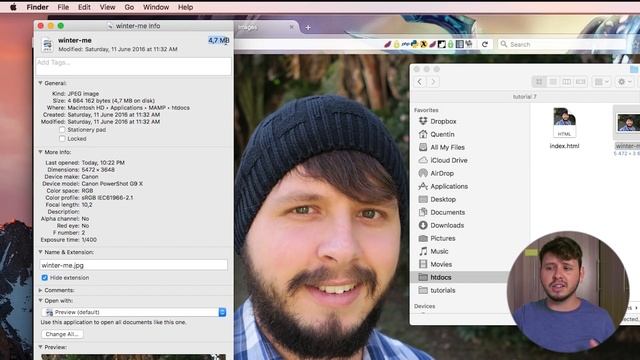
Task: Collapse the Open with section
Action: coord(40,300)
